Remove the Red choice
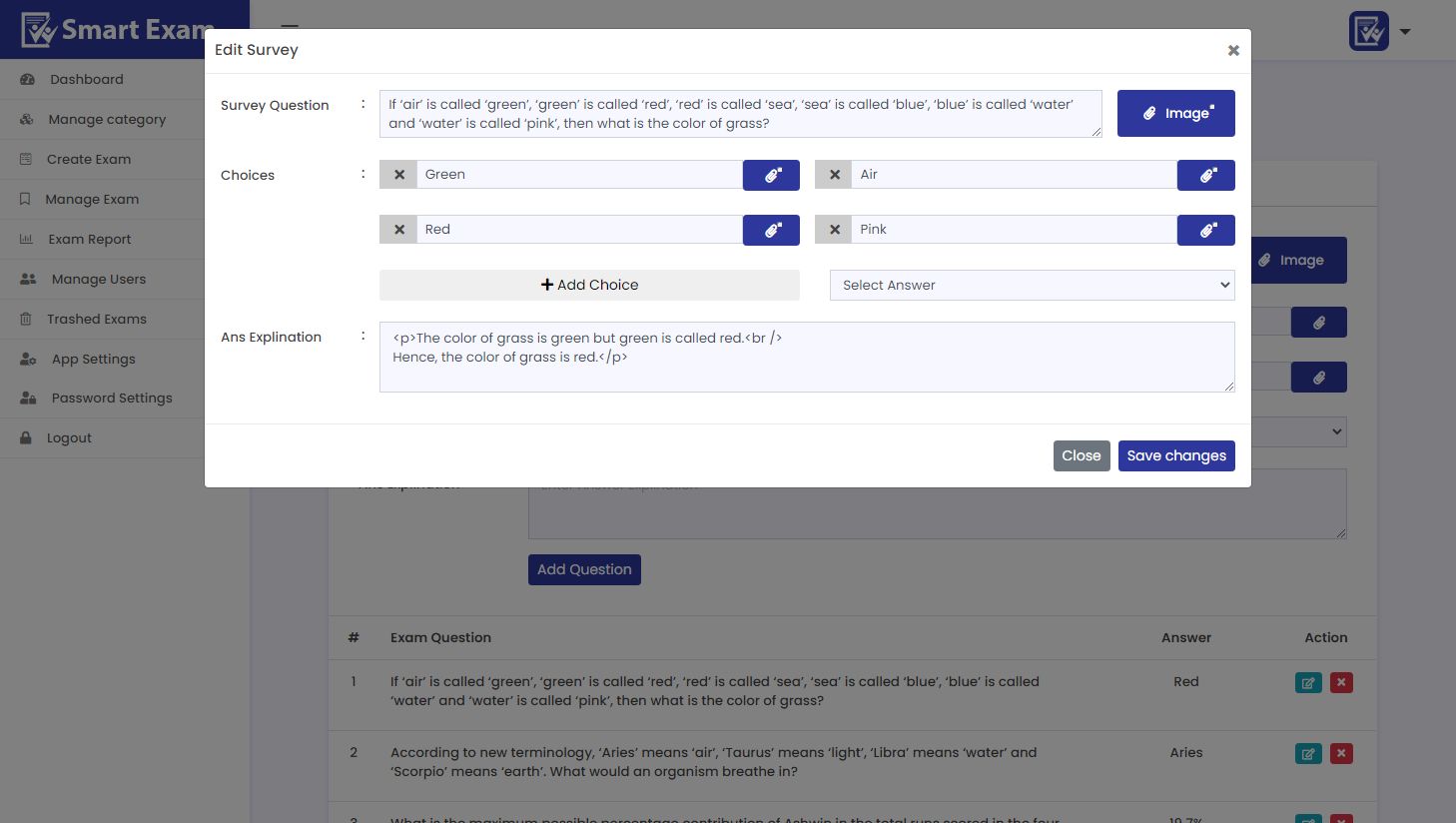1456x823 pixels. pyautogui.click(x=398, y=230)
